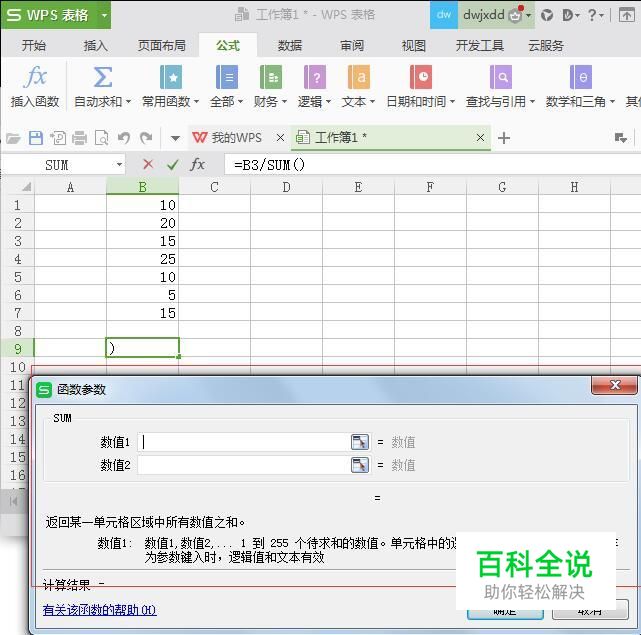
Task: Close the 我的WPS document tab
Action: coord(280,138)
